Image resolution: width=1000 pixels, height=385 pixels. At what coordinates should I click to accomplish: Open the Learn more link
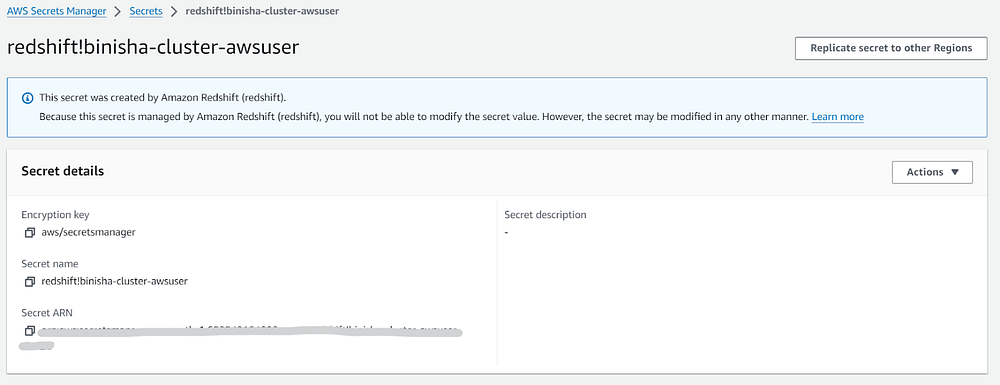[x=837, y=117]
